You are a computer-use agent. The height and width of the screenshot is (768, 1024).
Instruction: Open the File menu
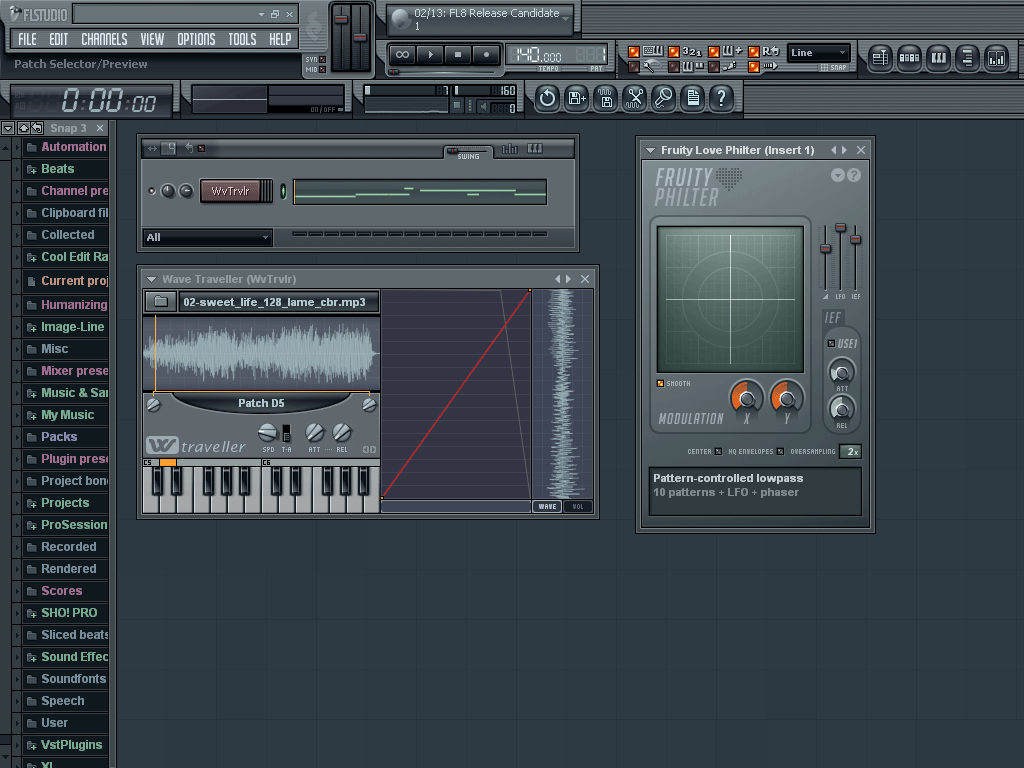[27, 39]
